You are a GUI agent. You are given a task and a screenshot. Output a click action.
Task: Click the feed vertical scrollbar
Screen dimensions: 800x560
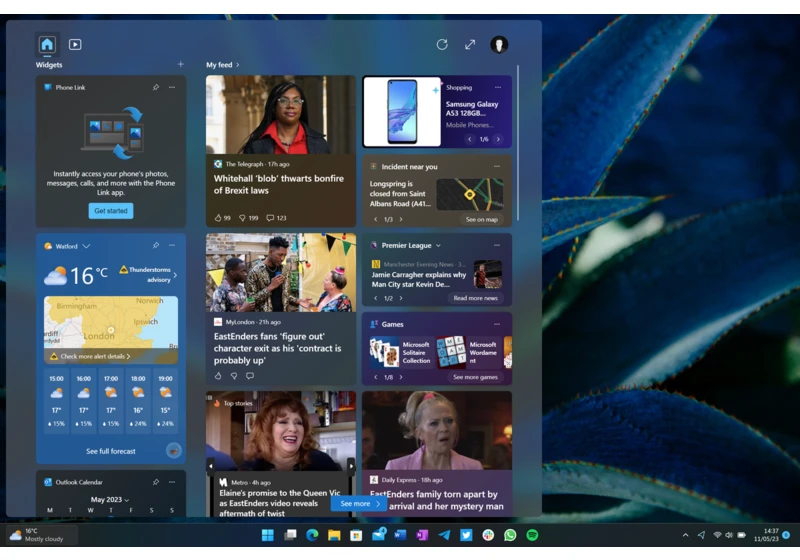(518, 143)
